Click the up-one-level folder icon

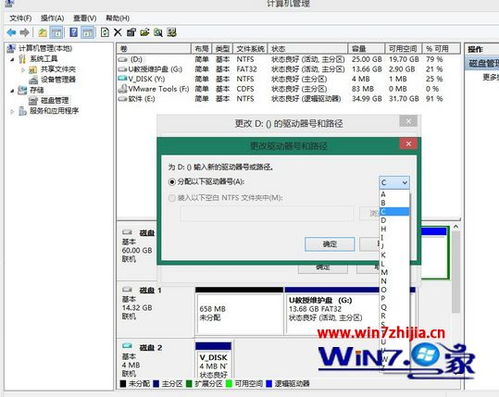(42, 33)
